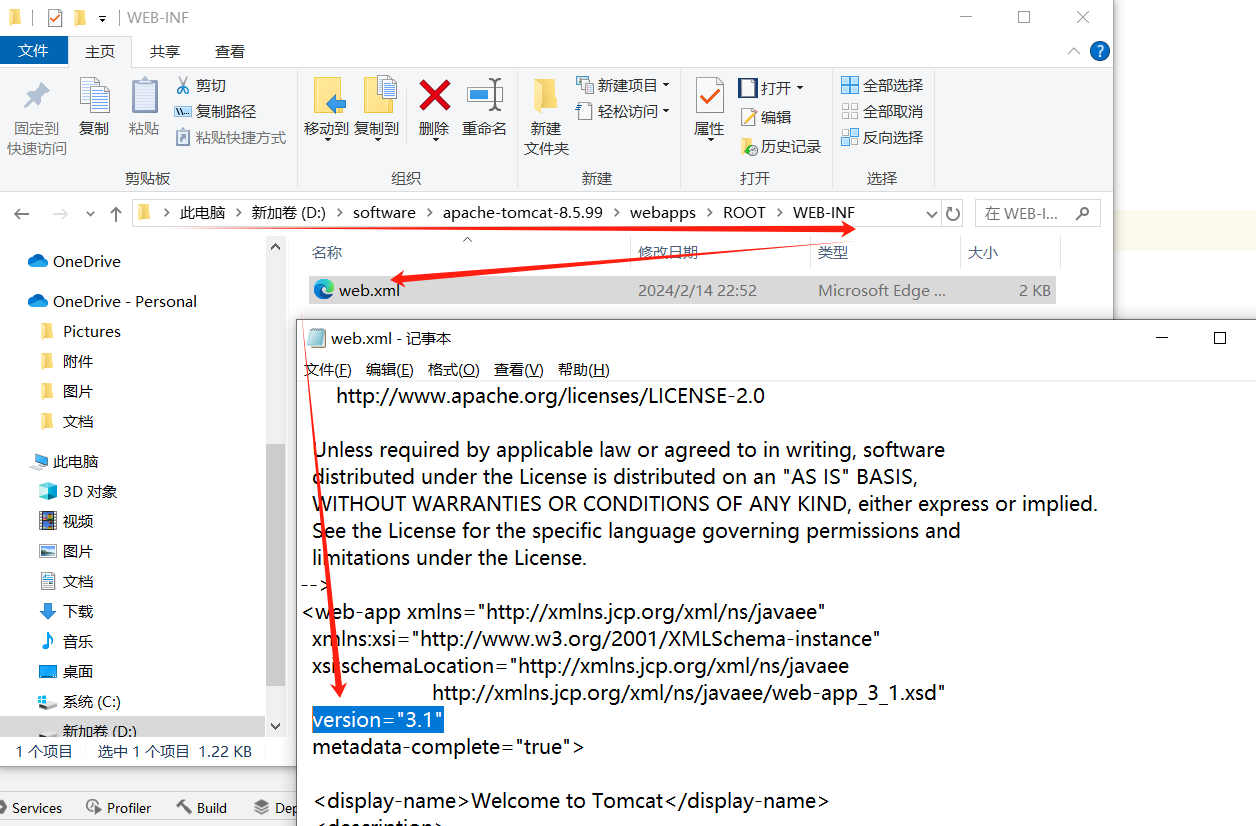Switch to the View ribbon tab

pyautogui.click(x=230, y=52)
